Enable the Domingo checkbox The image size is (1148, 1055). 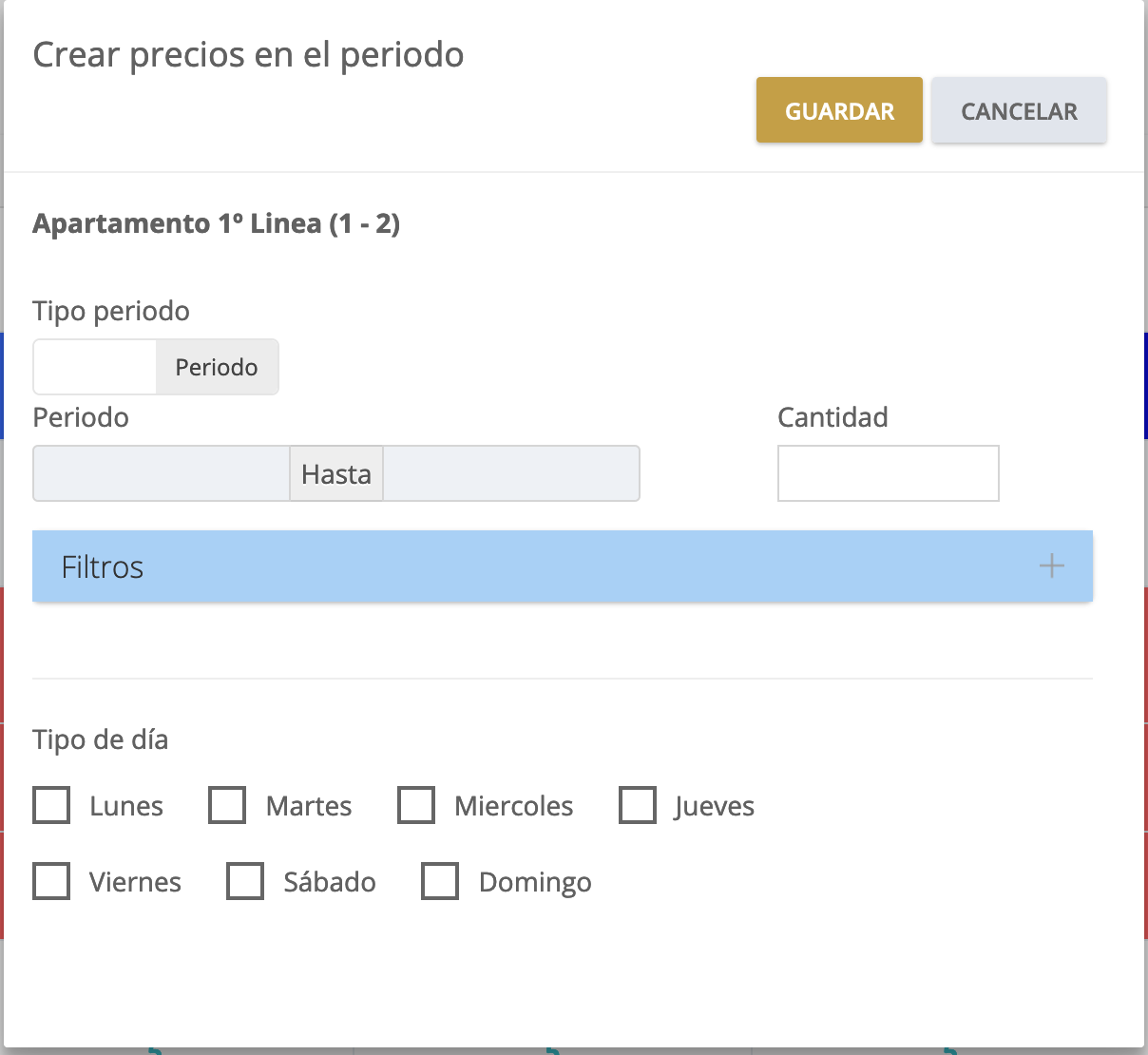tap(440, 881)
